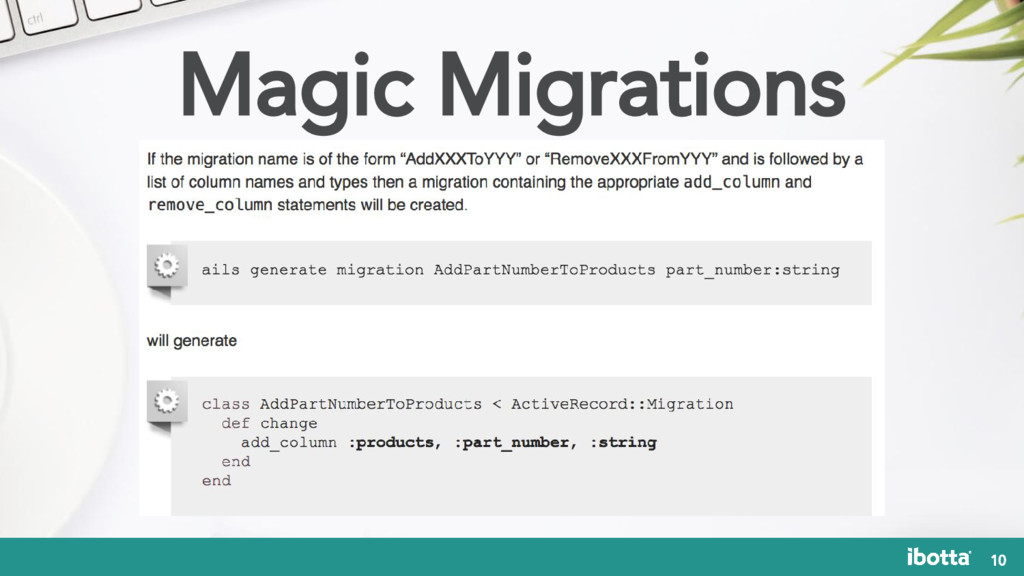1024x576 pixels.
Task: Click the first indented 'end' line
Action: pyautogui.click(x=236, y=462)
